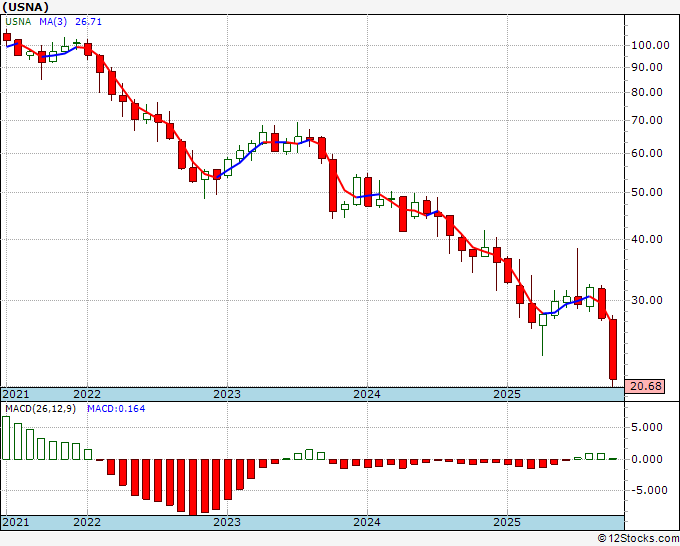The image size is (680, 546).
Task: Click the moving average value 26.71
Action: click(88, 22)
